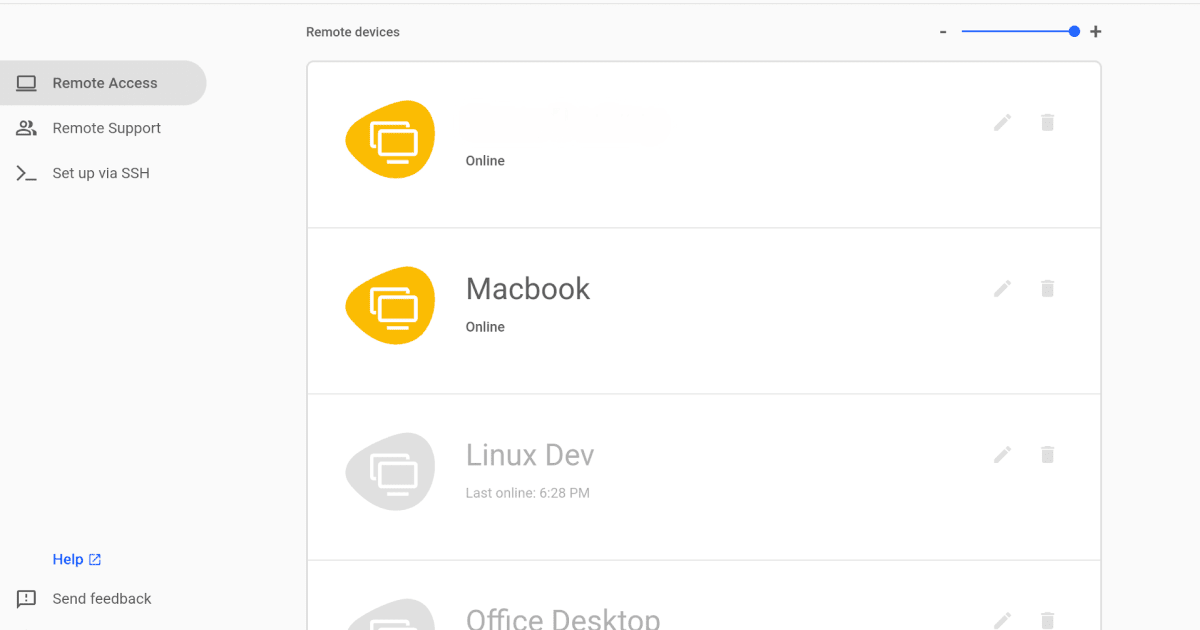Open the Help link
This screenshot has height=630, width=1200.
[x=70, y=559]
